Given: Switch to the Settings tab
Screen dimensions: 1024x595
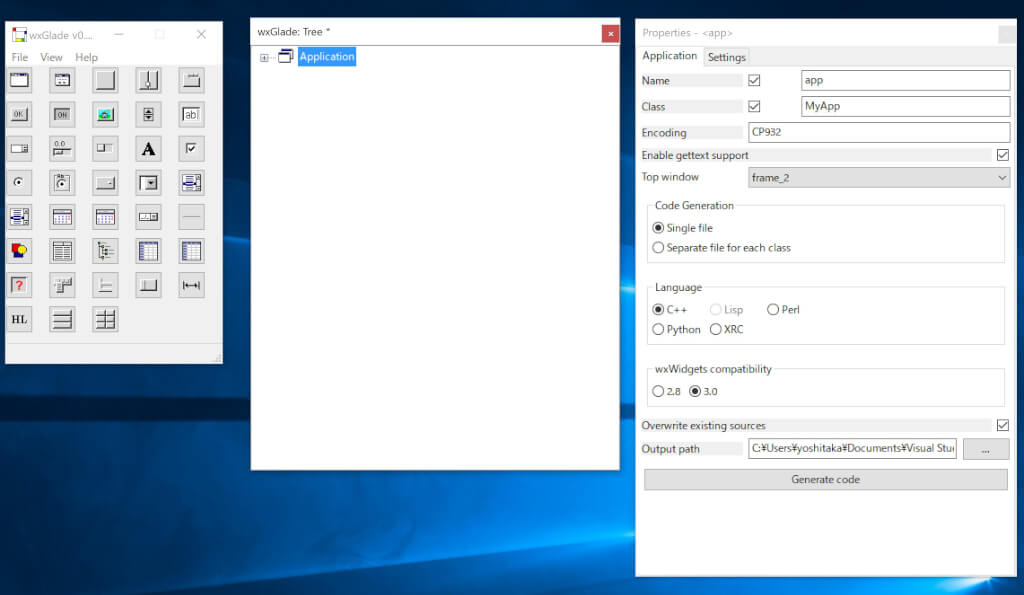Looking at the screenshot, I should (x=727, y=57).
